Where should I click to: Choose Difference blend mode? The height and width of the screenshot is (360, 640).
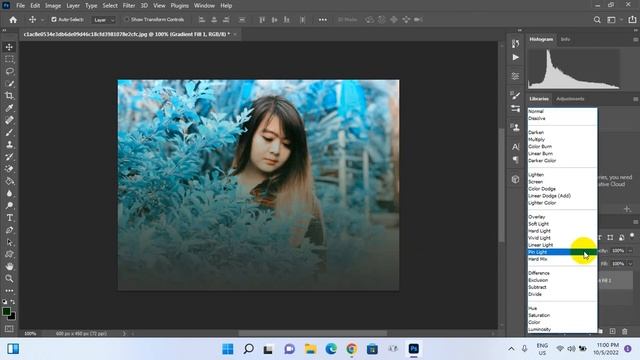tap(562, 273)
